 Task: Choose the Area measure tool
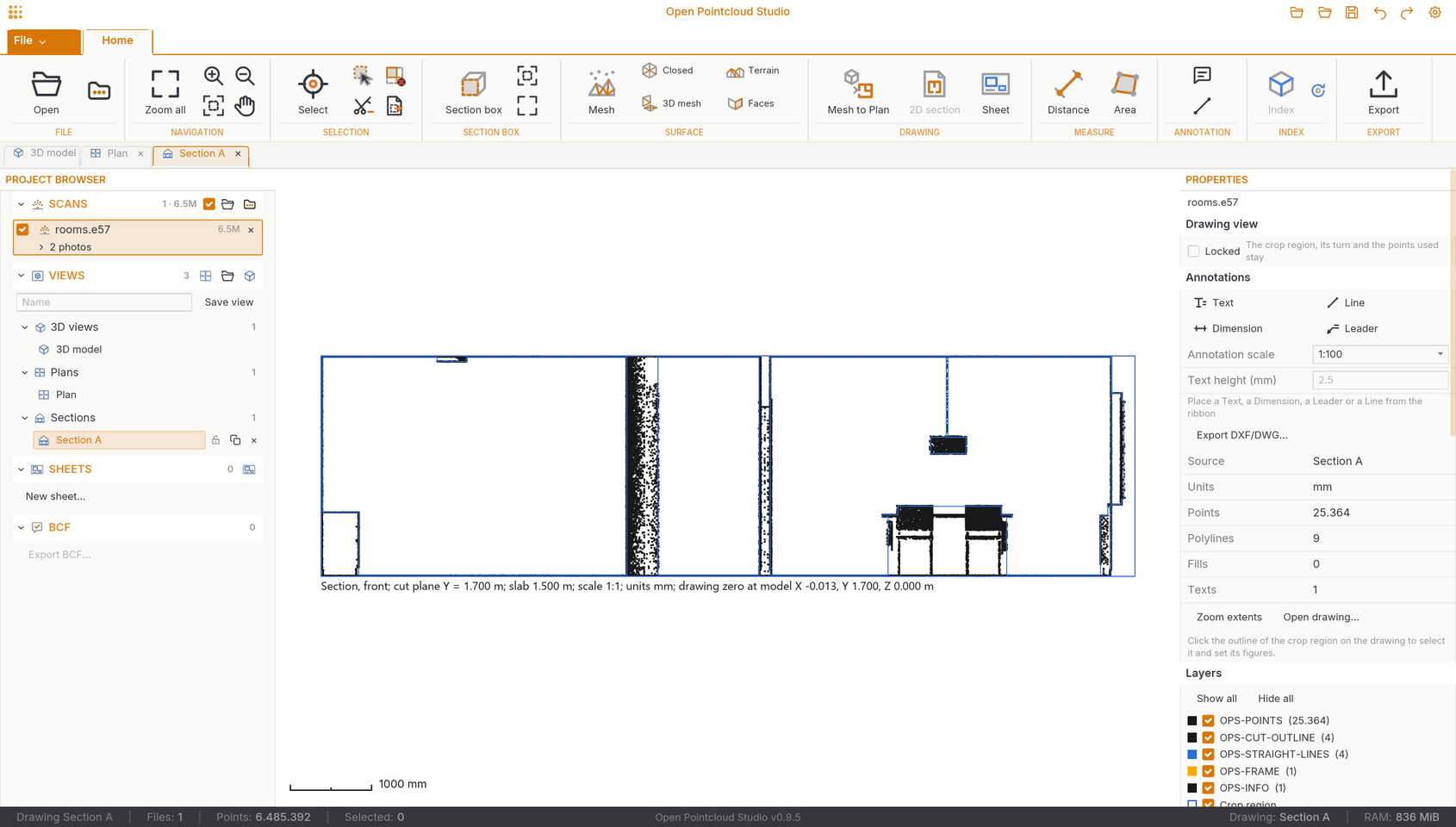1124,92
